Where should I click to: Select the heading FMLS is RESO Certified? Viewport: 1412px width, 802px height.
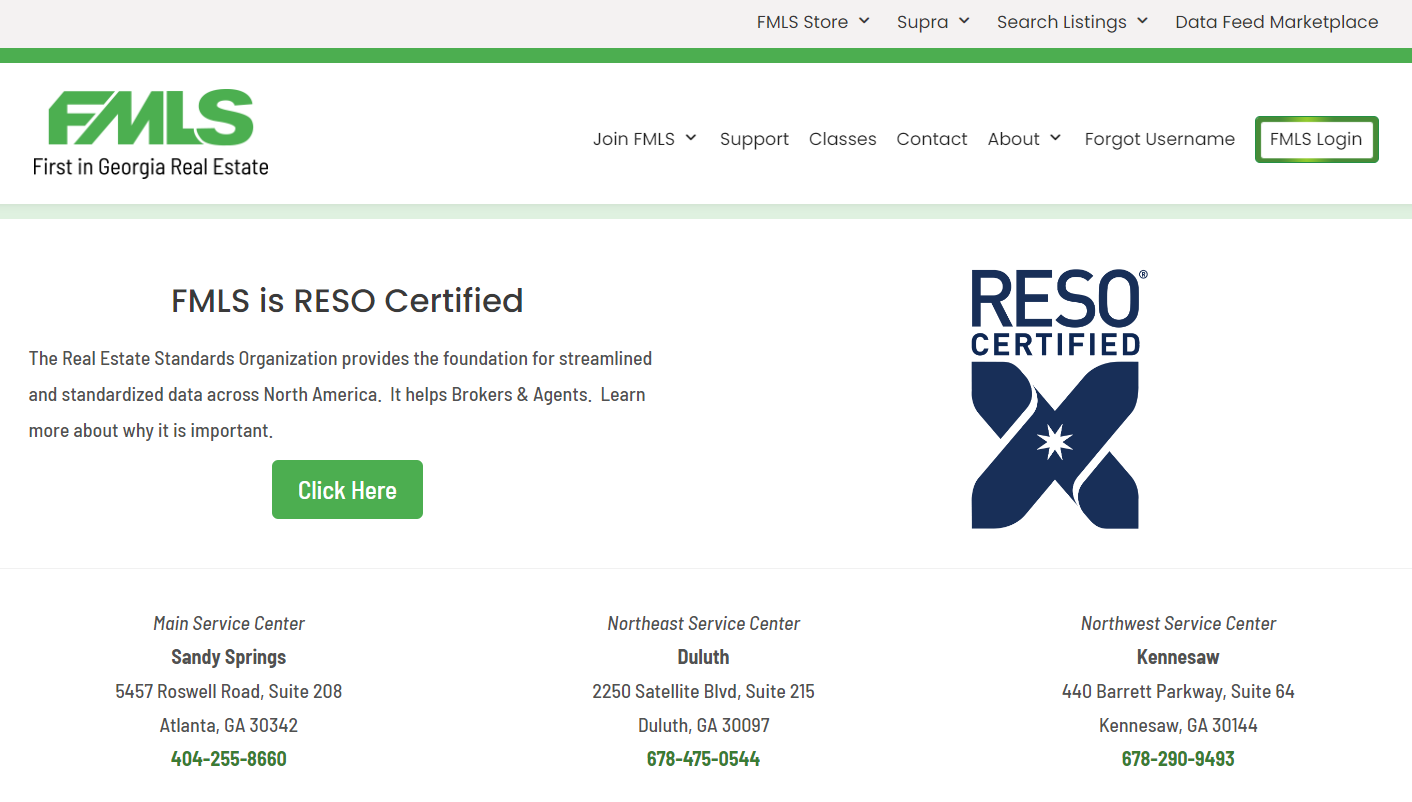pyautogui.click(x=347, y=300)
